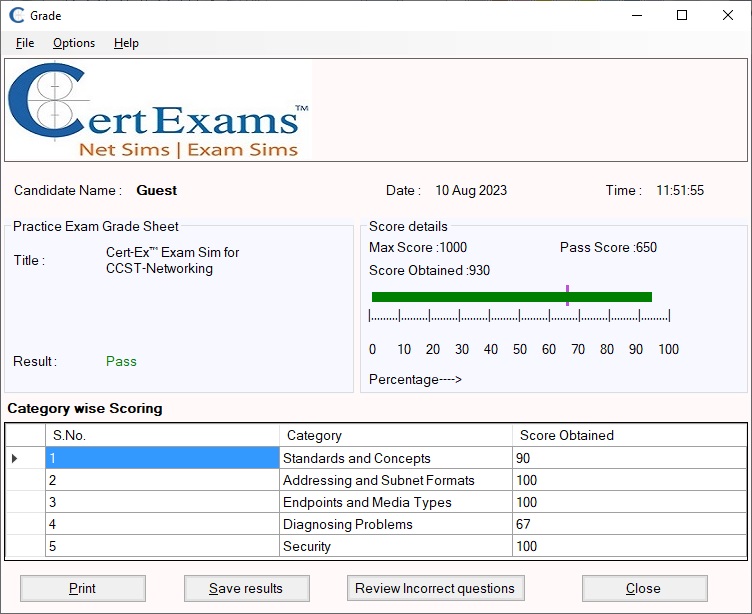Select the Addressing and Subnet Formats cell
The image size is (752, 614).
click(x=396, y=480)
